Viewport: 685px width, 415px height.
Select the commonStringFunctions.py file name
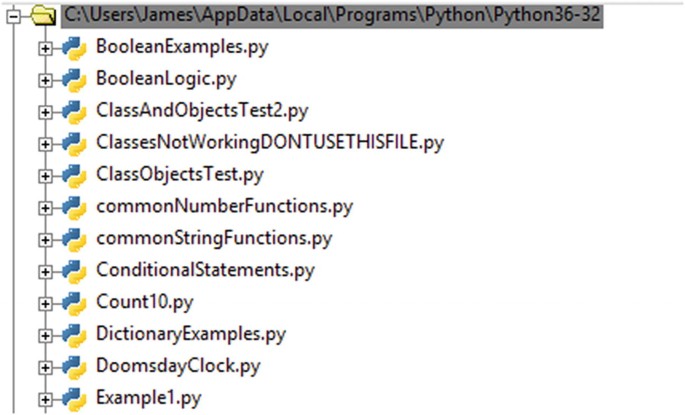pyautogui.click(x=214, y=239)
